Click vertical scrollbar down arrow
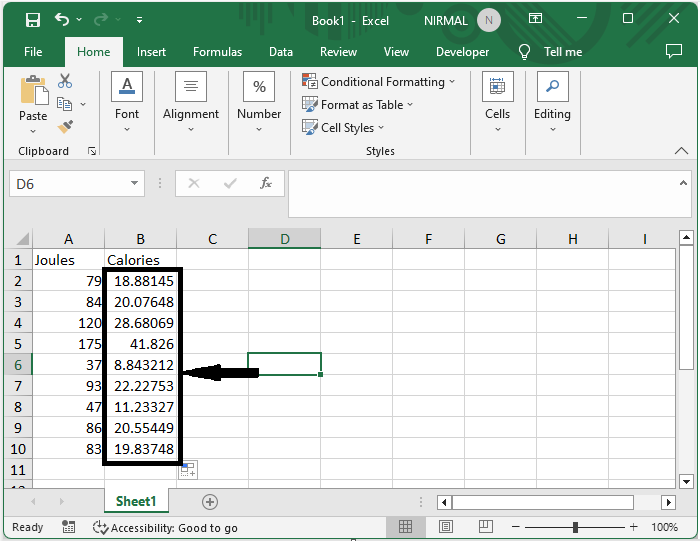700x541 pixels. click(x=687, y=481)
